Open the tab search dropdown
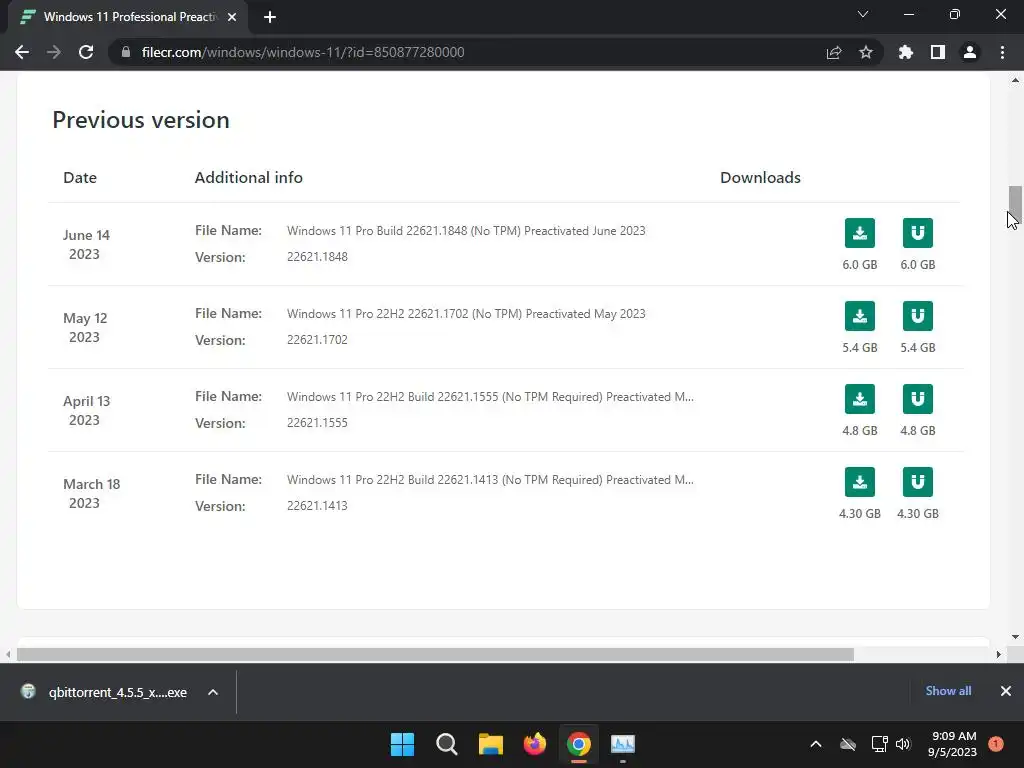This screenshot has height=768, width=1024. 863,14
